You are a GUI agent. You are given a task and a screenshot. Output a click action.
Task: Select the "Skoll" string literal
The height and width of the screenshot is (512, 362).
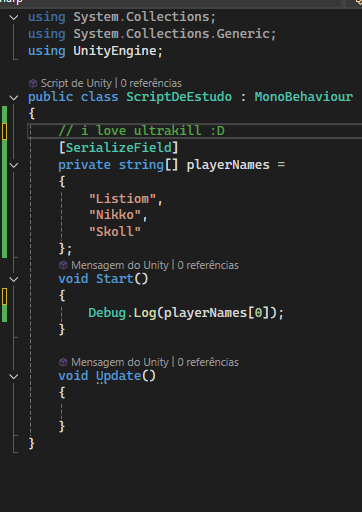click(x=115, y=232)
